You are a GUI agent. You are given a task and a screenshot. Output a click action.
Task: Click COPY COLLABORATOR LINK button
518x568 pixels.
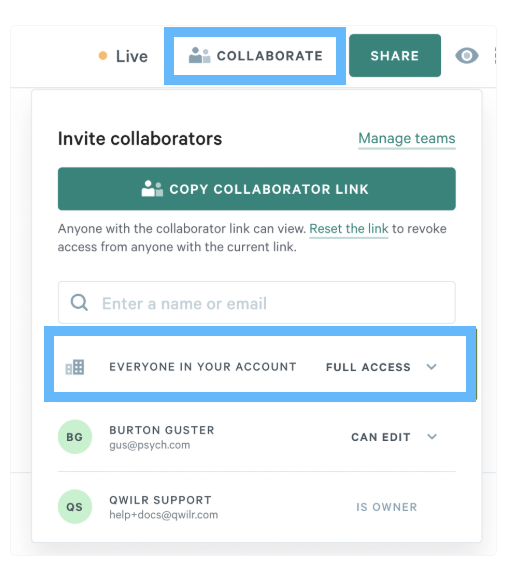pos(257,189)
